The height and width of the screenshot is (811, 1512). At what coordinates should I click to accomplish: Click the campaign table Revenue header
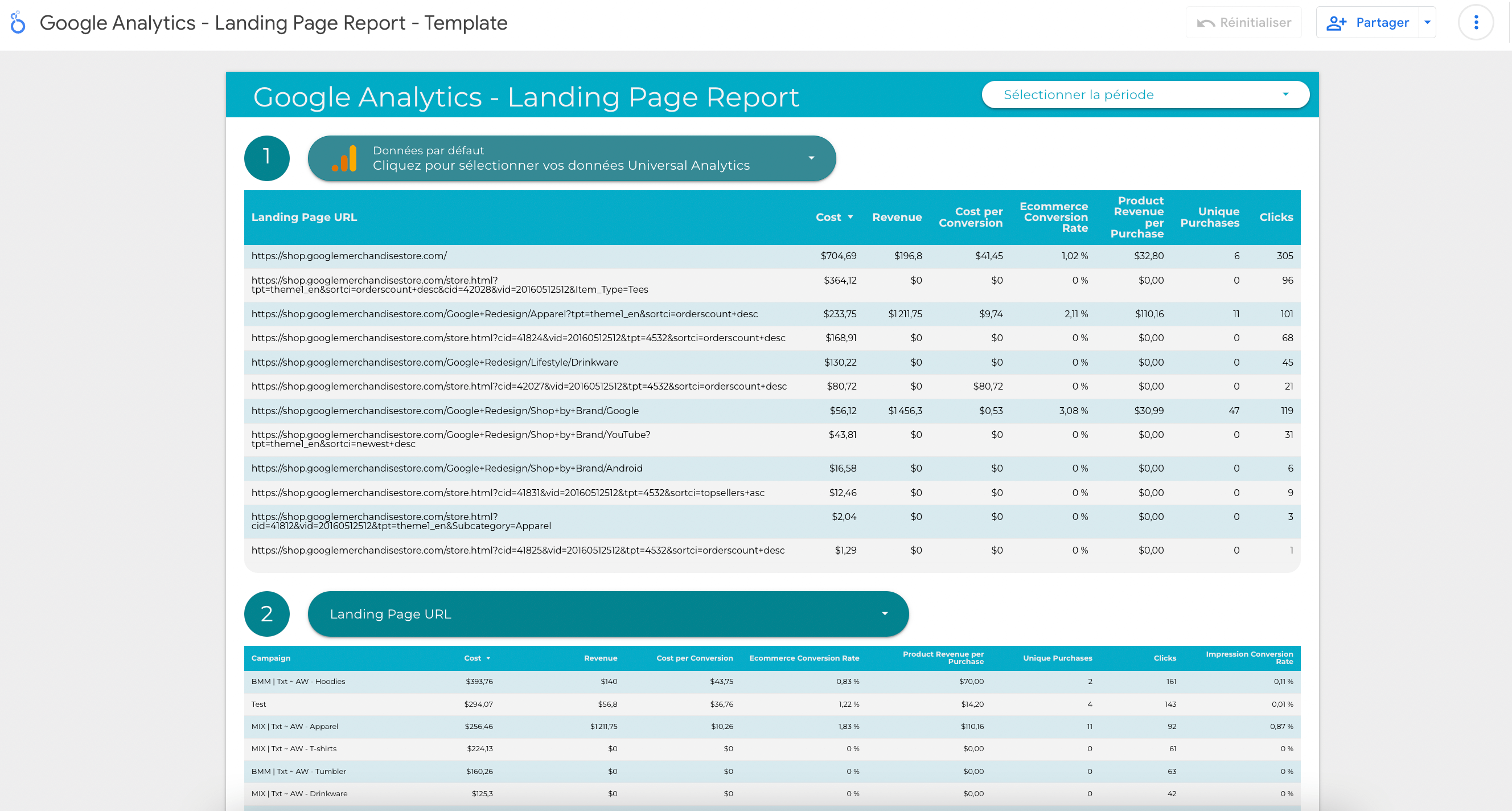click(601, 658)
